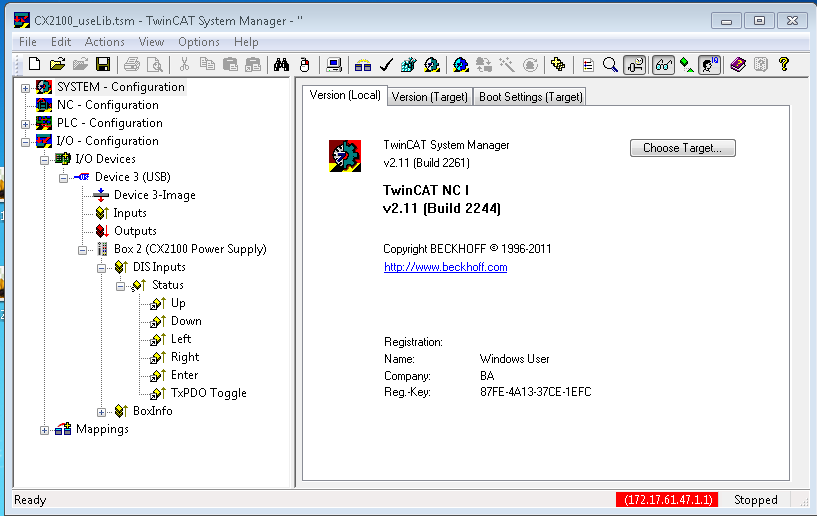Open the Actions menu
Viewport: 817px width, 516px height.
pos(105,42)
